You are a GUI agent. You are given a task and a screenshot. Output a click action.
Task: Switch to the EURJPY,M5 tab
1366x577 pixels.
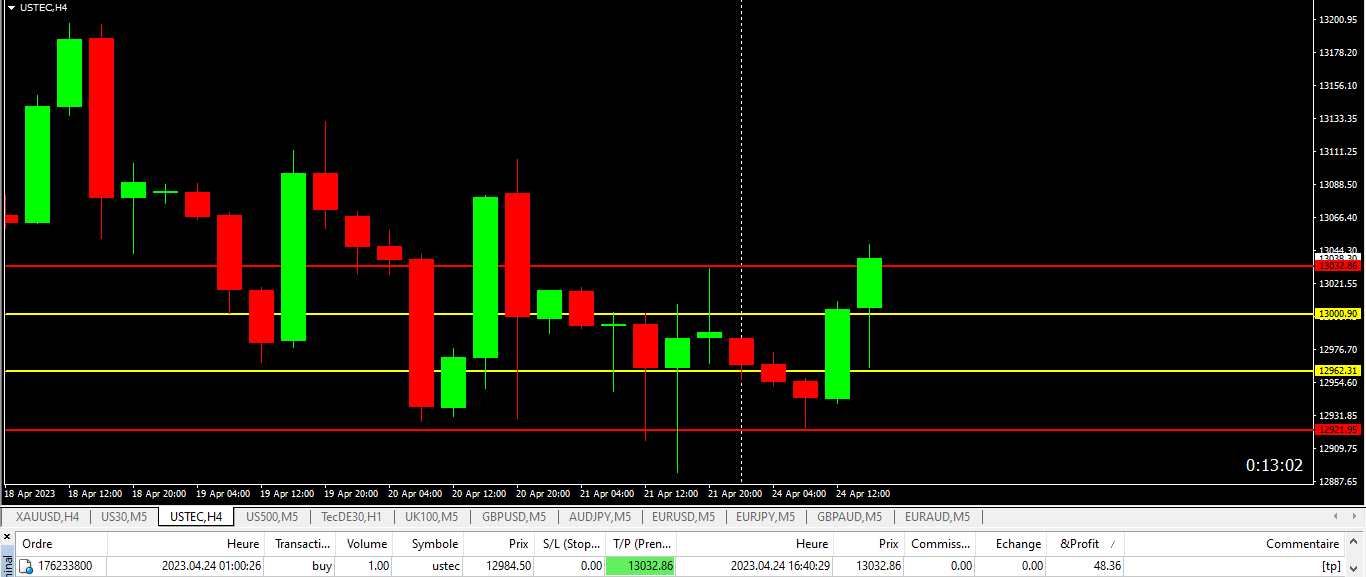point(765,517)
